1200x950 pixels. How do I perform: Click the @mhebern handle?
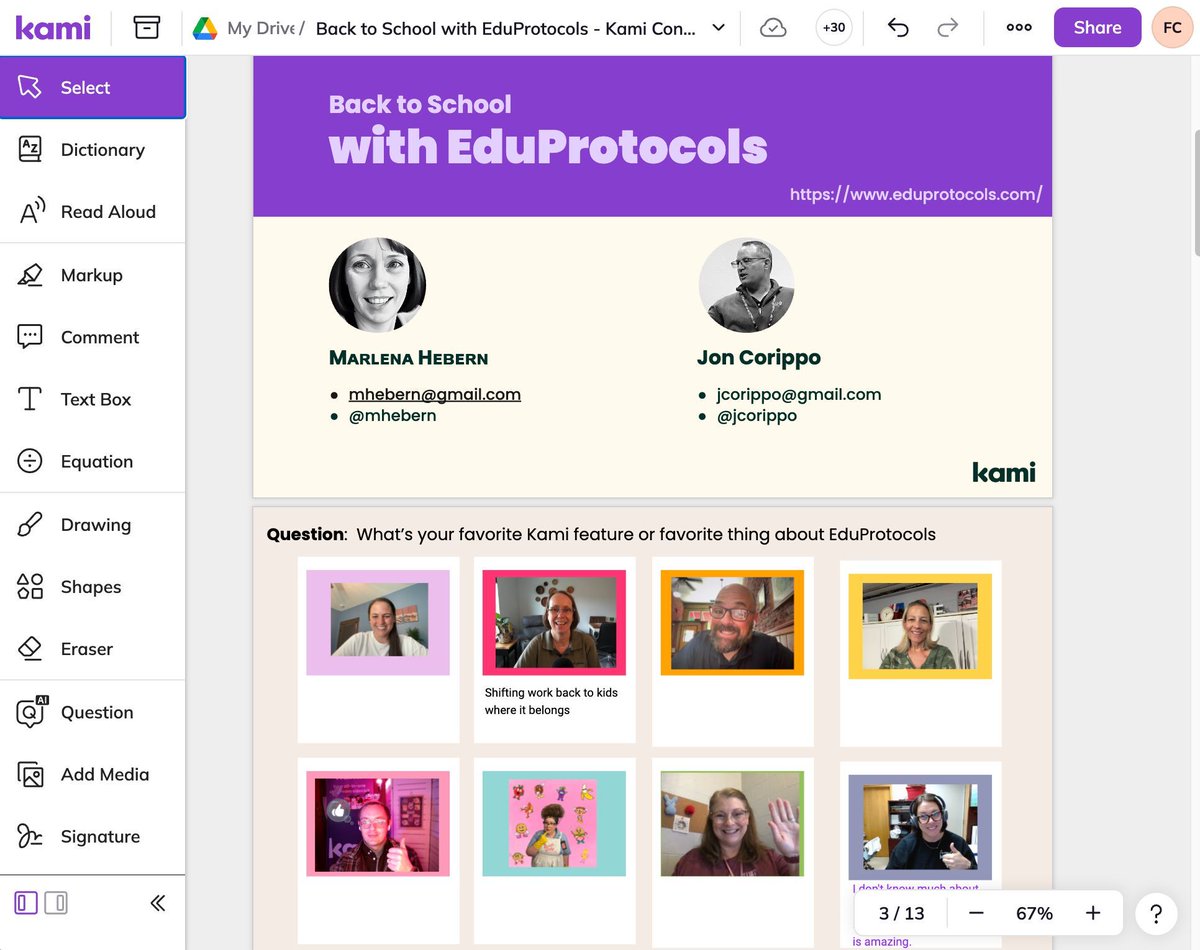(392, 415)
